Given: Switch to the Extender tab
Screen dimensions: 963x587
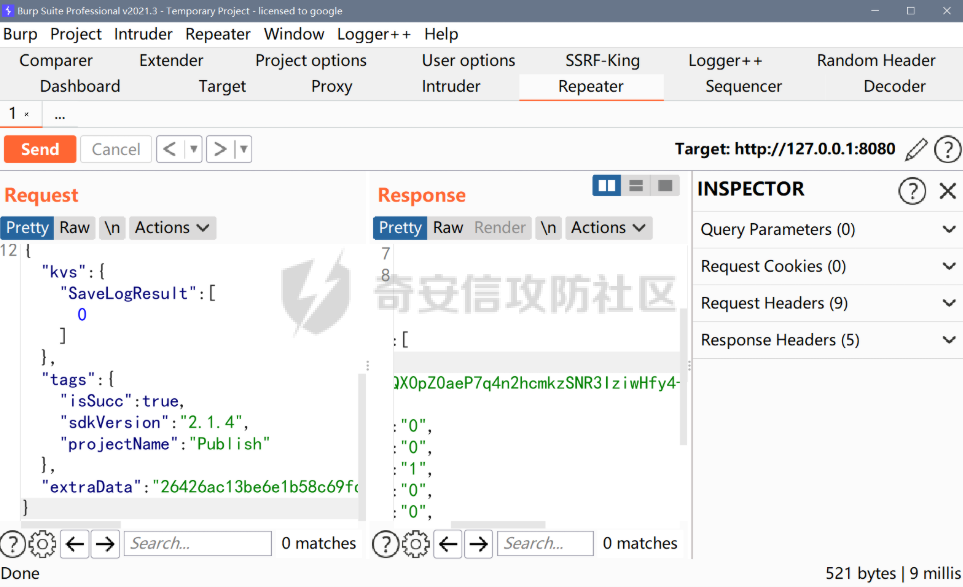Looking at the screenshot, I should (171, 61).
